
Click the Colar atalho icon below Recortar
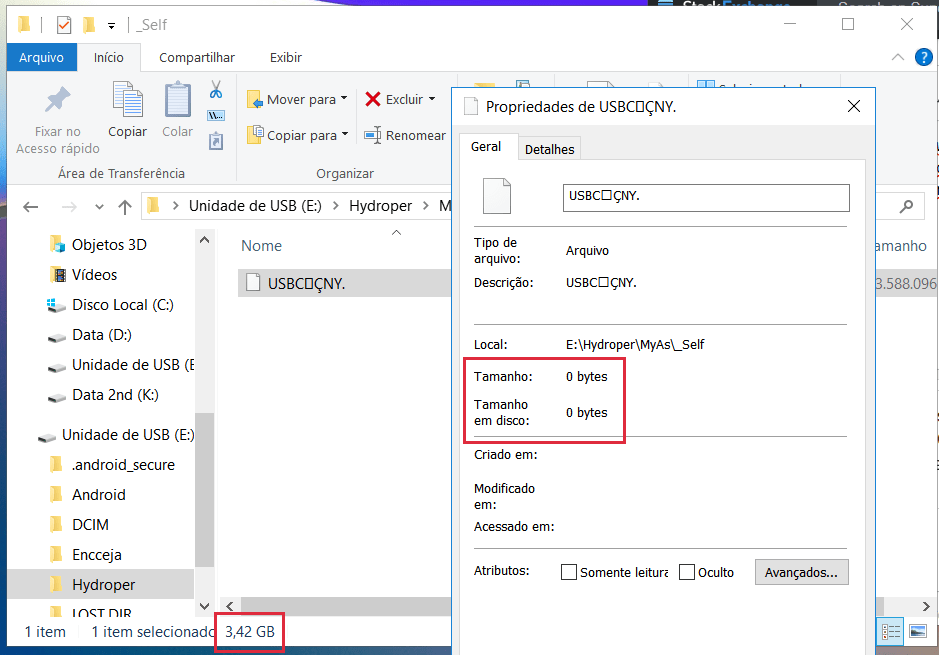(215, 142)
